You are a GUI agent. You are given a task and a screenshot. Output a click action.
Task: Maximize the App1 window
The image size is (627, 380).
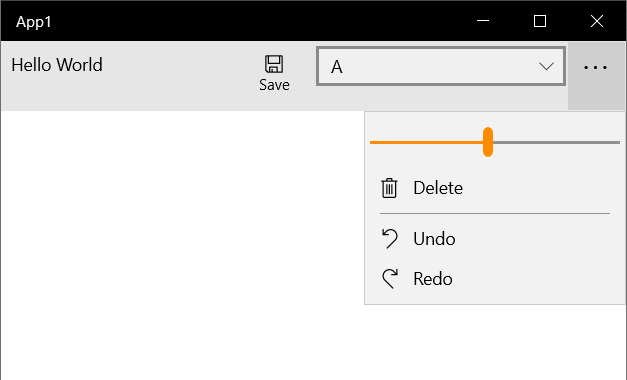(540, 21)
